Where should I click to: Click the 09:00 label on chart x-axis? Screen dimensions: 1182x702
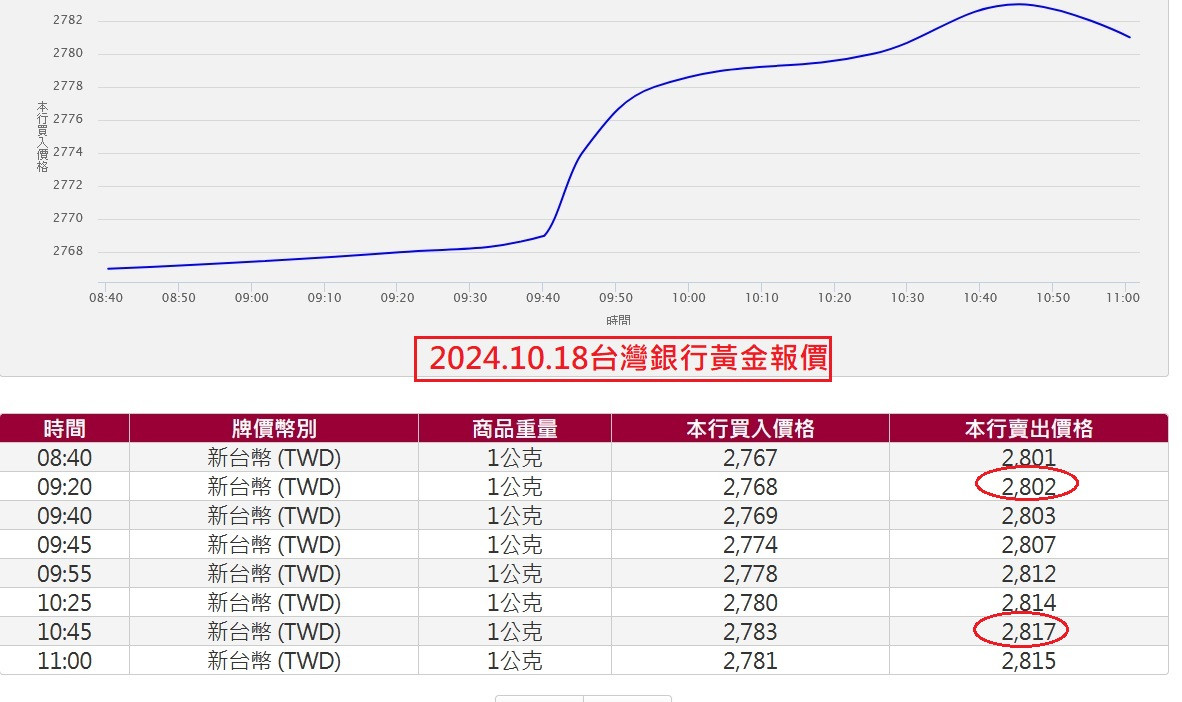coord(252,298)
